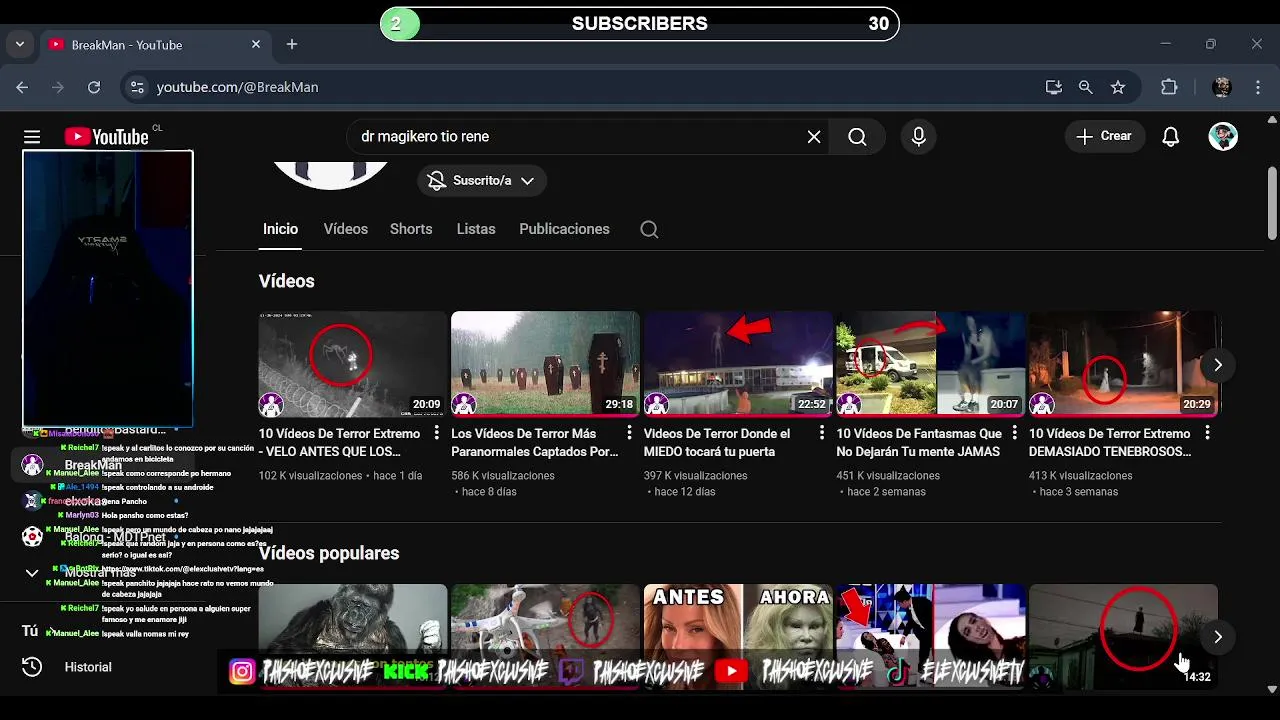Play the 20:29 video thumbnail
Viewport: 1280px width, 720px height.
[x=1123, y=364]
